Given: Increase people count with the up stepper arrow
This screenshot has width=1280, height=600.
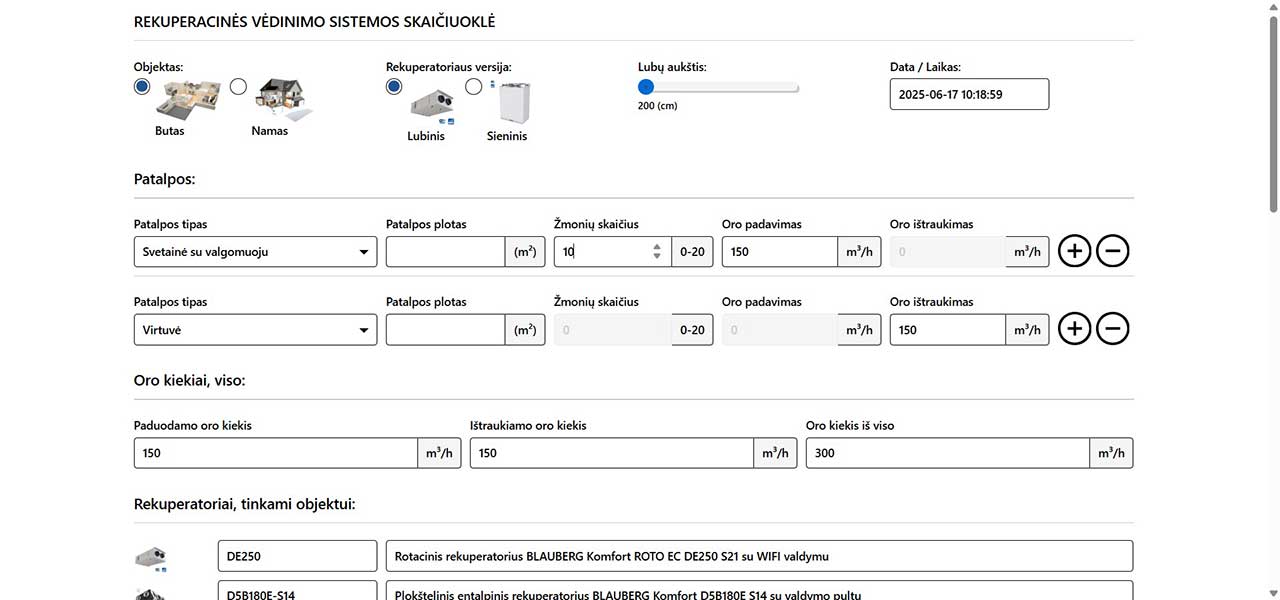Looking at the screenshot, I should tap(657, 247).
